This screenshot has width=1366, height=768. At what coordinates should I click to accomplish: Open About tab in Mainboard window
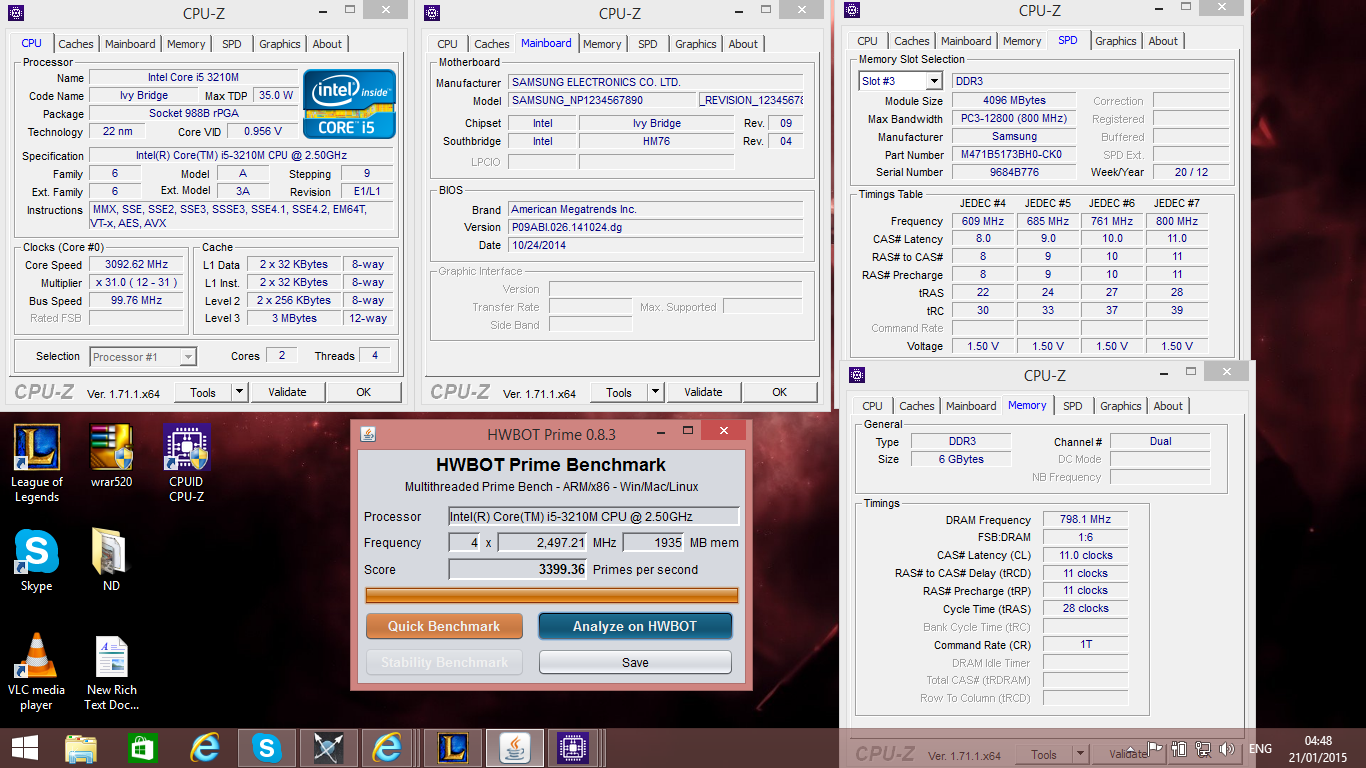(743, 44)
